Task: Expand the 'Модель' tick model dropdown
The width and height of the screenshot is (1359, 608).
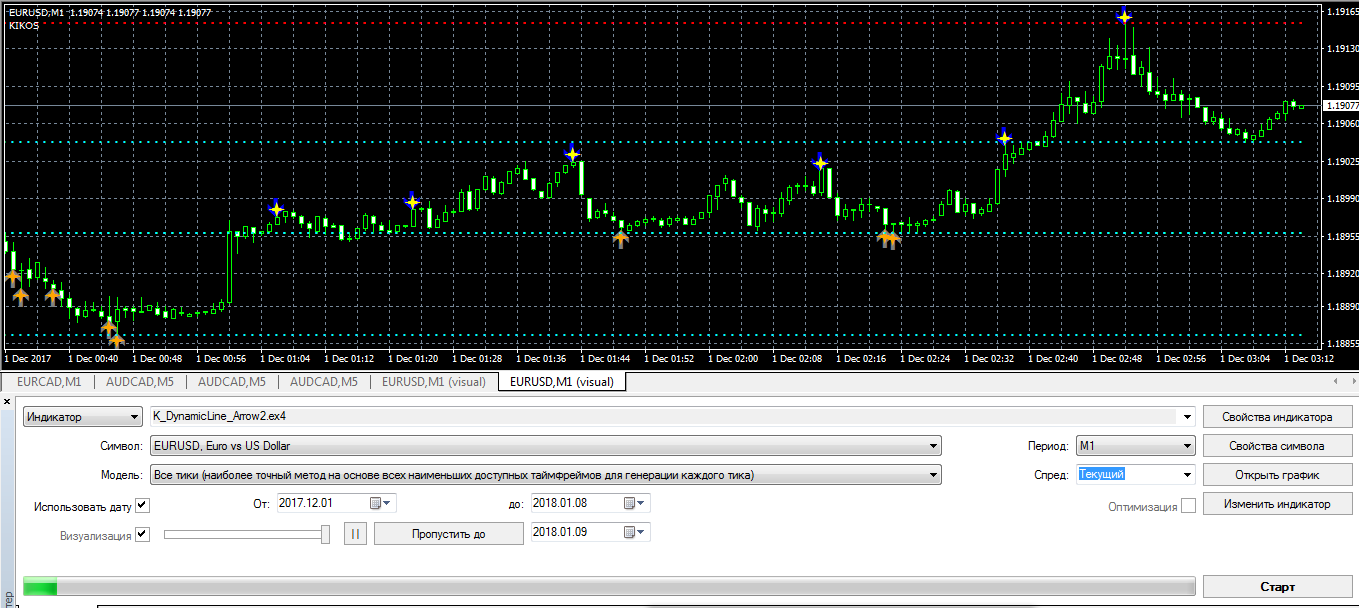Action: 933,475
